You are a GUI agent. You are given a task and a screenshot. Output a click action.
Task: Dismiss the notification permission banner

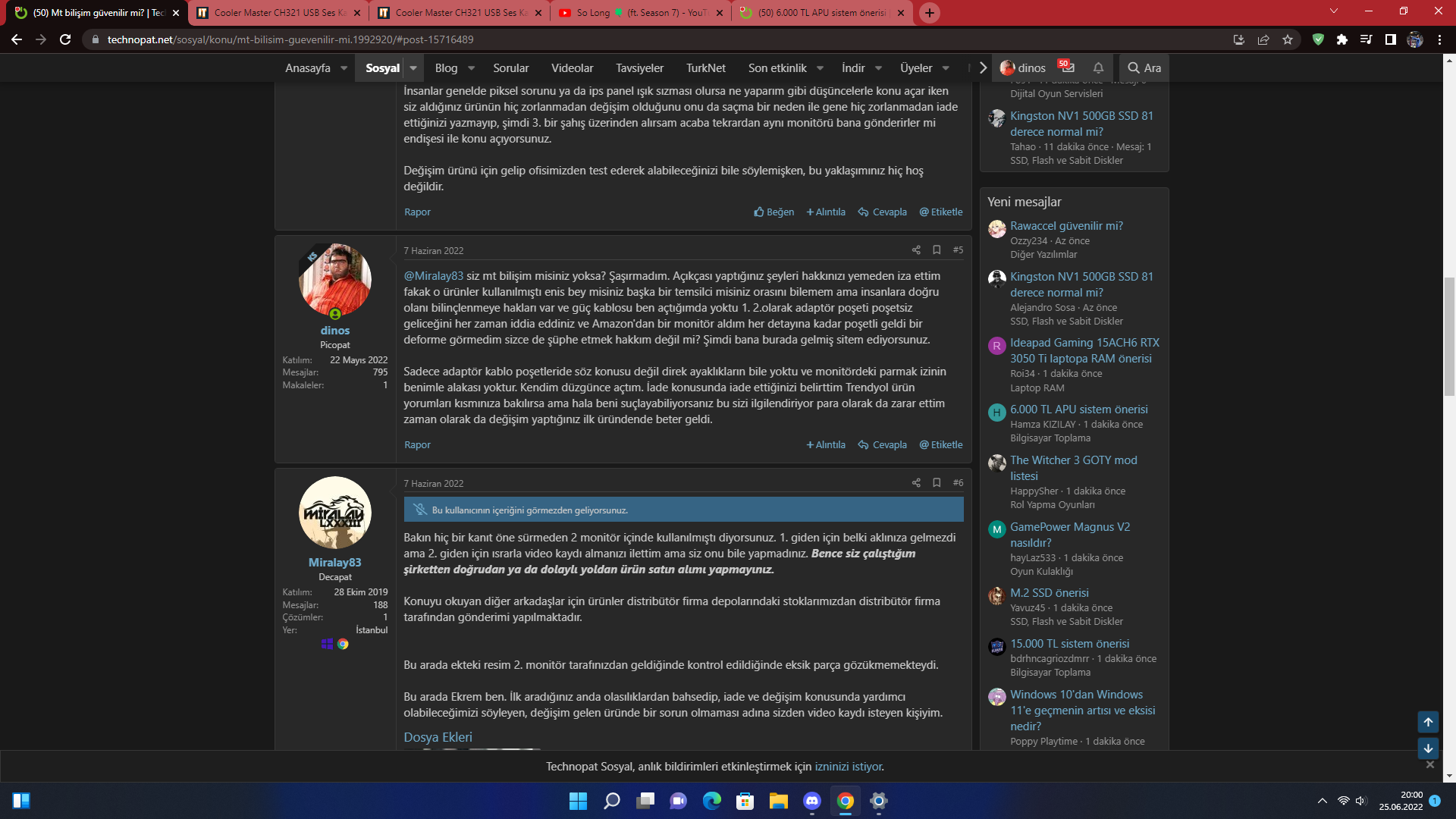tap(1430, 764)
